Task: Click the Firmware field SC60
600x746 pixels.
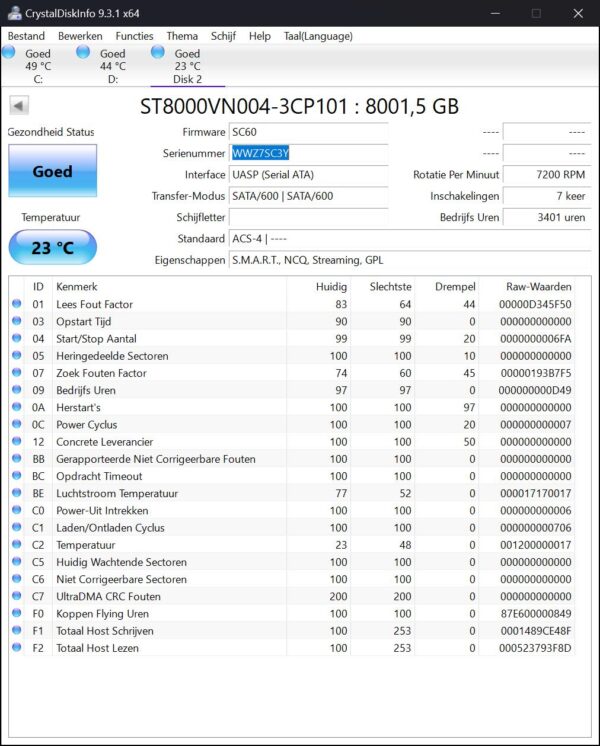Action: click(308, 132)
